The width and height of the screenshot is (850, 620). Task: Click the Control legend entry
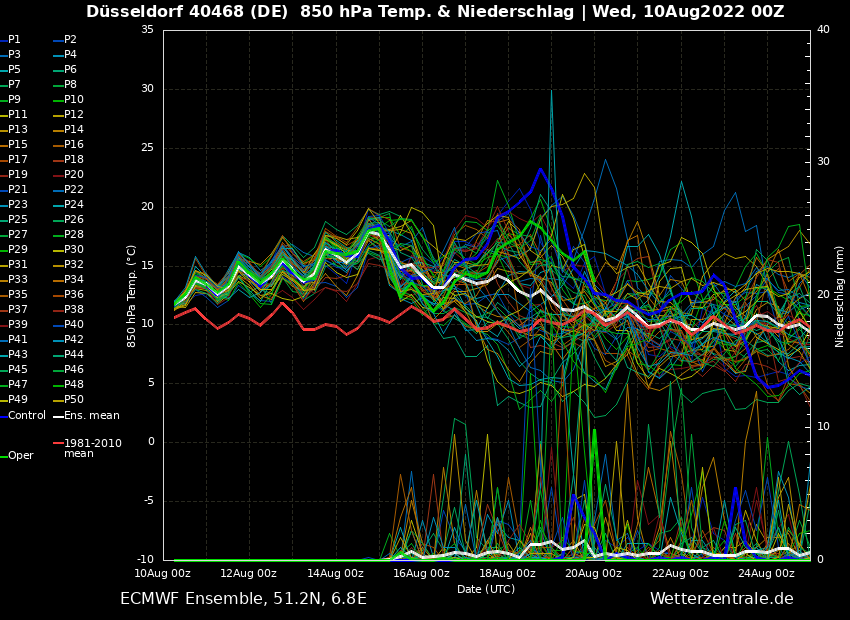click(x=27, y=415)
